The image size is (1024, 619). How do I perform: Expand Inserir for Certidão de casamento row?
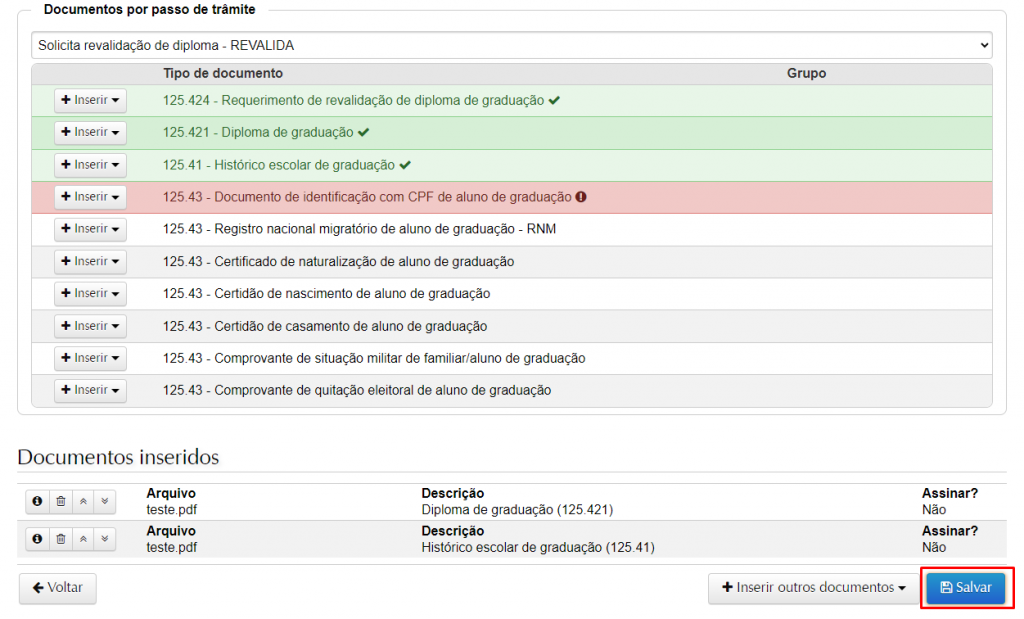click(x=90, y=326)
